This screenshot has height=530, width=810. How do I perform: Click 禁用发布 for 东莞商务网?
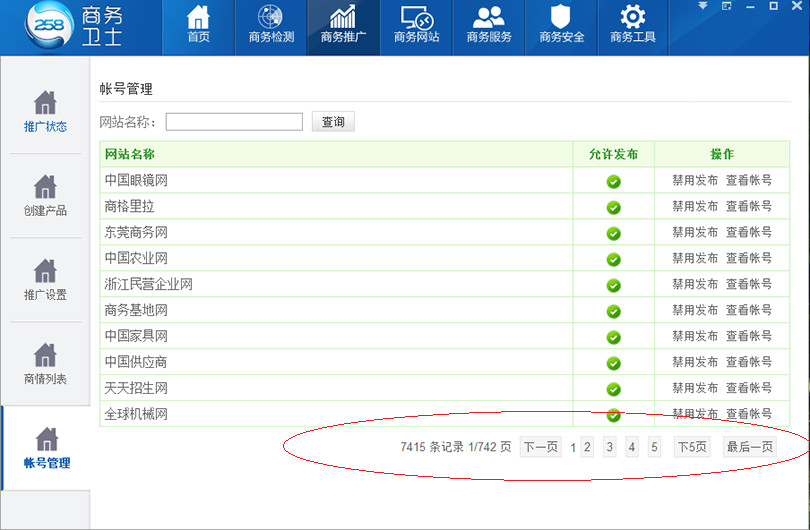click(695, 232)
